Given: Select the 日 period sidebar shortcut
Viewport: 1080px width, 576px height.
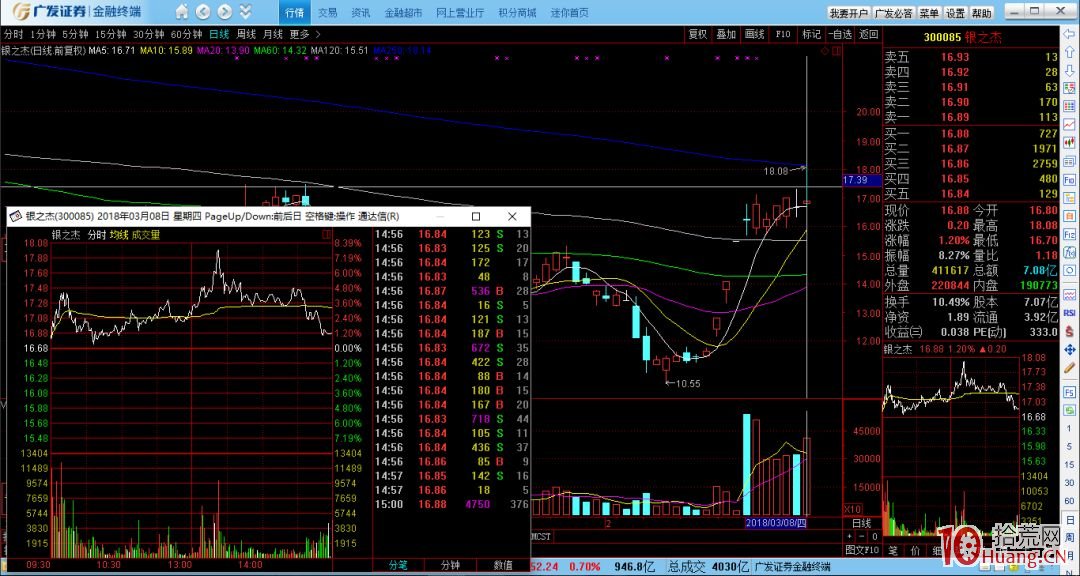Looking at the screenshot, I should pyautogui.click(x=1070, y=519).
